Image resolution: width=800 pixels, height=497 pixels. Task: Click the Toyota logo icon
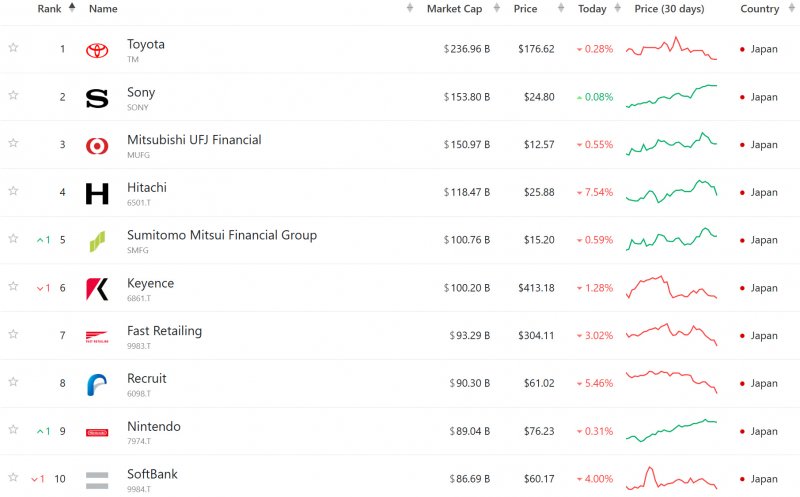click(x=97, y=50)
